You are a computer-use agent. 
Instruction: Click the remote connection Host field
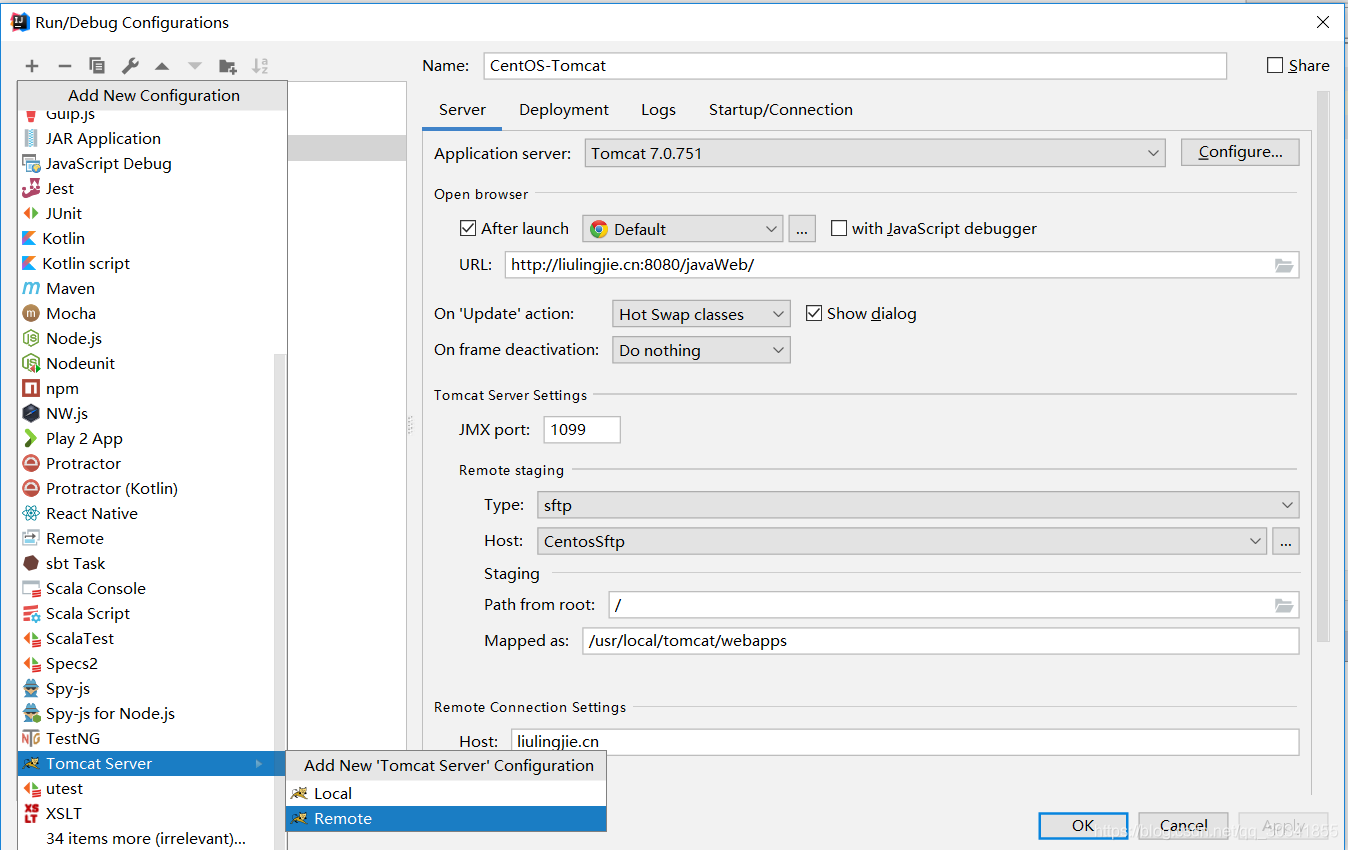click(x=905, y=741)
